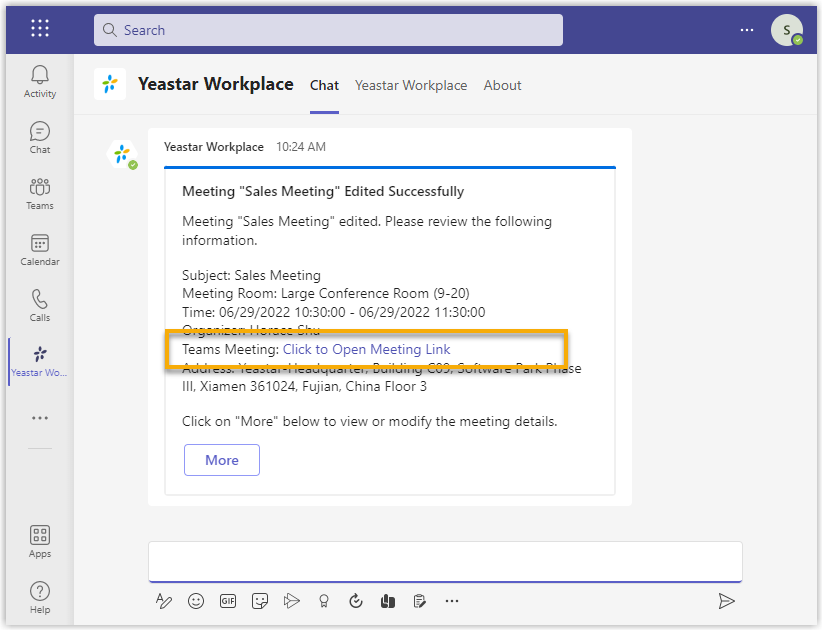This screenshot has width=823, height=631.
Task: Switch to the About tab
Action: click(x=502, y=85)
